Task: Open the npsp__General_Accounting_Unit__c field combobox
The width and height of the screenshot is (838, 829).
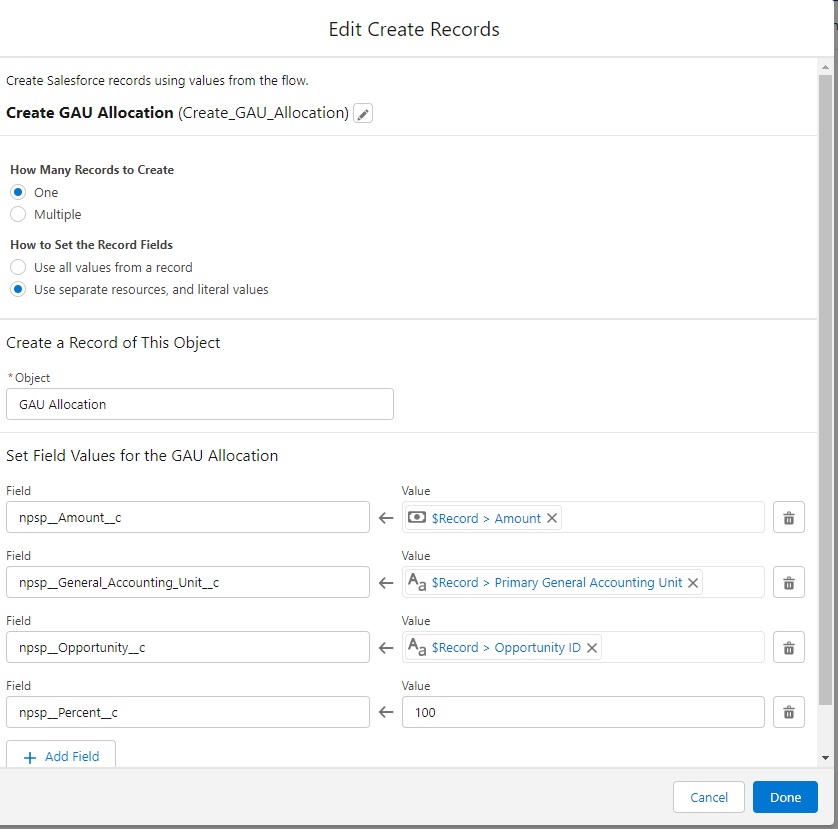Action: (x=188, y=582)
